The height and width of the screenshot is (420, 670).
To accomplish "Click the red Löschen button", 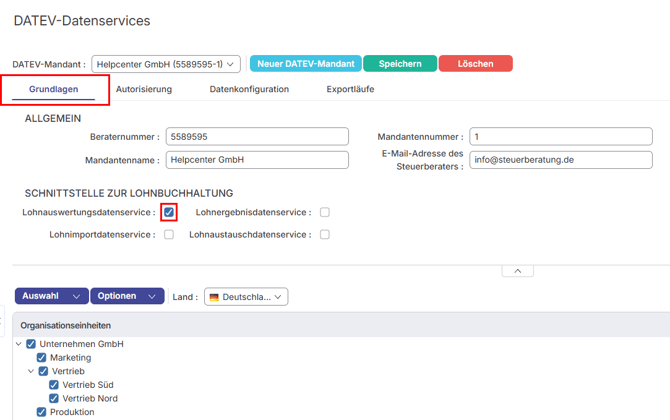I will 475,64.
